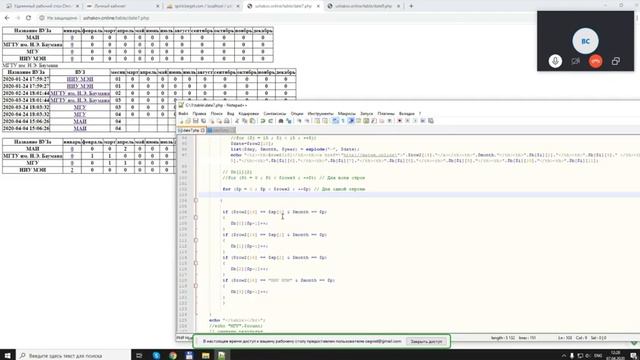This screenshot has width=640, height=360.
Task: Toggle the camera in the call window
Action: 576,61
